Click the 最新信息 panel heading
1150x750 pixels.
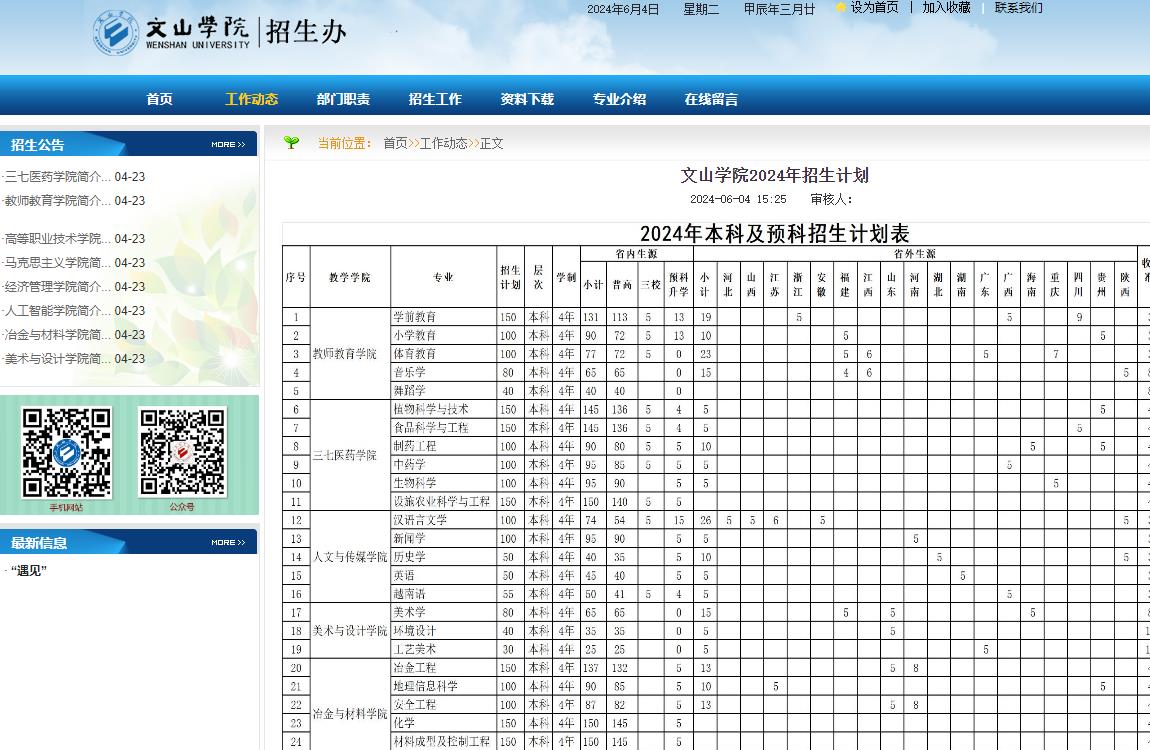click(x=39, y=543)
